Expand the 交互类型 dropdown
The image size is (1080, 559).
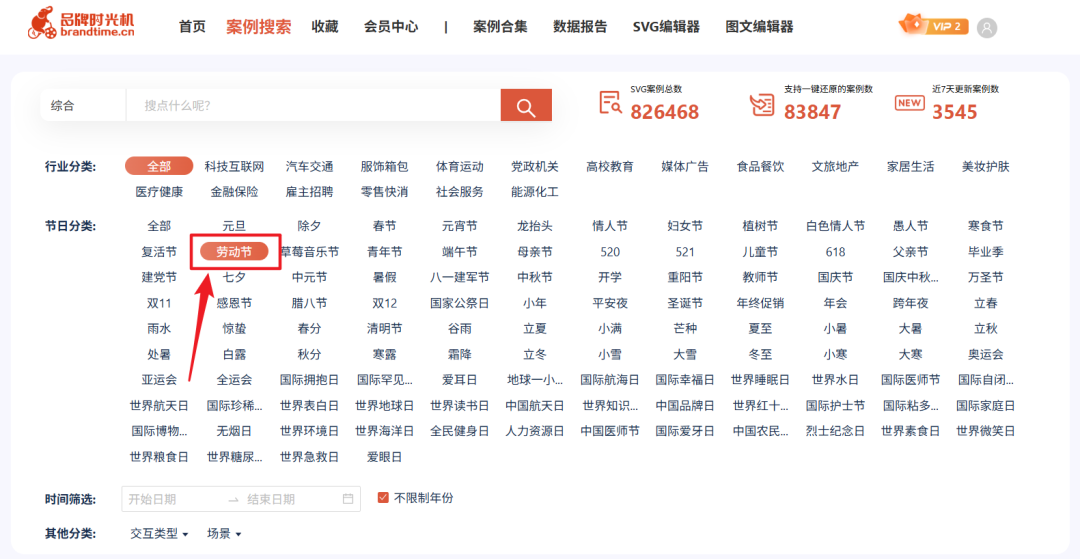pos(159,534)
